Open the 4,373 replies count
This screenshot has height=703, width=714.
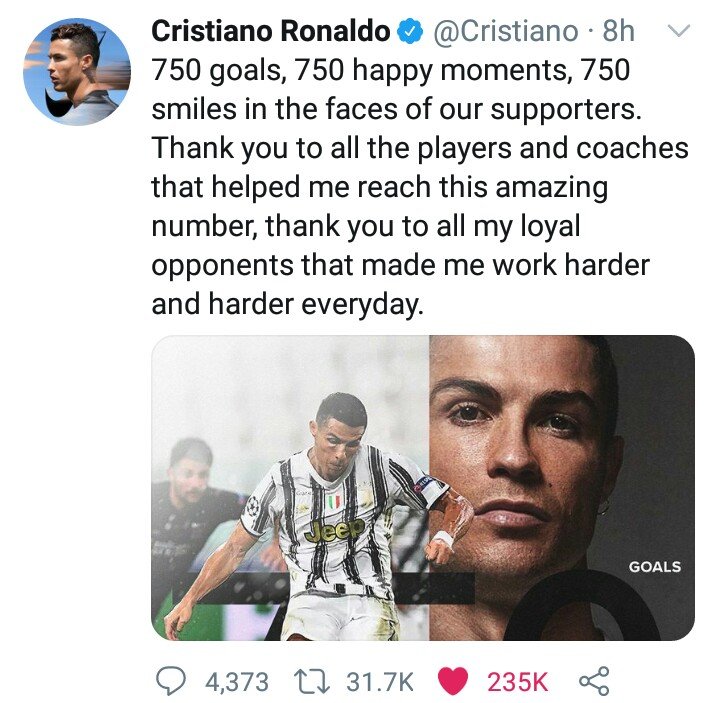237,682
